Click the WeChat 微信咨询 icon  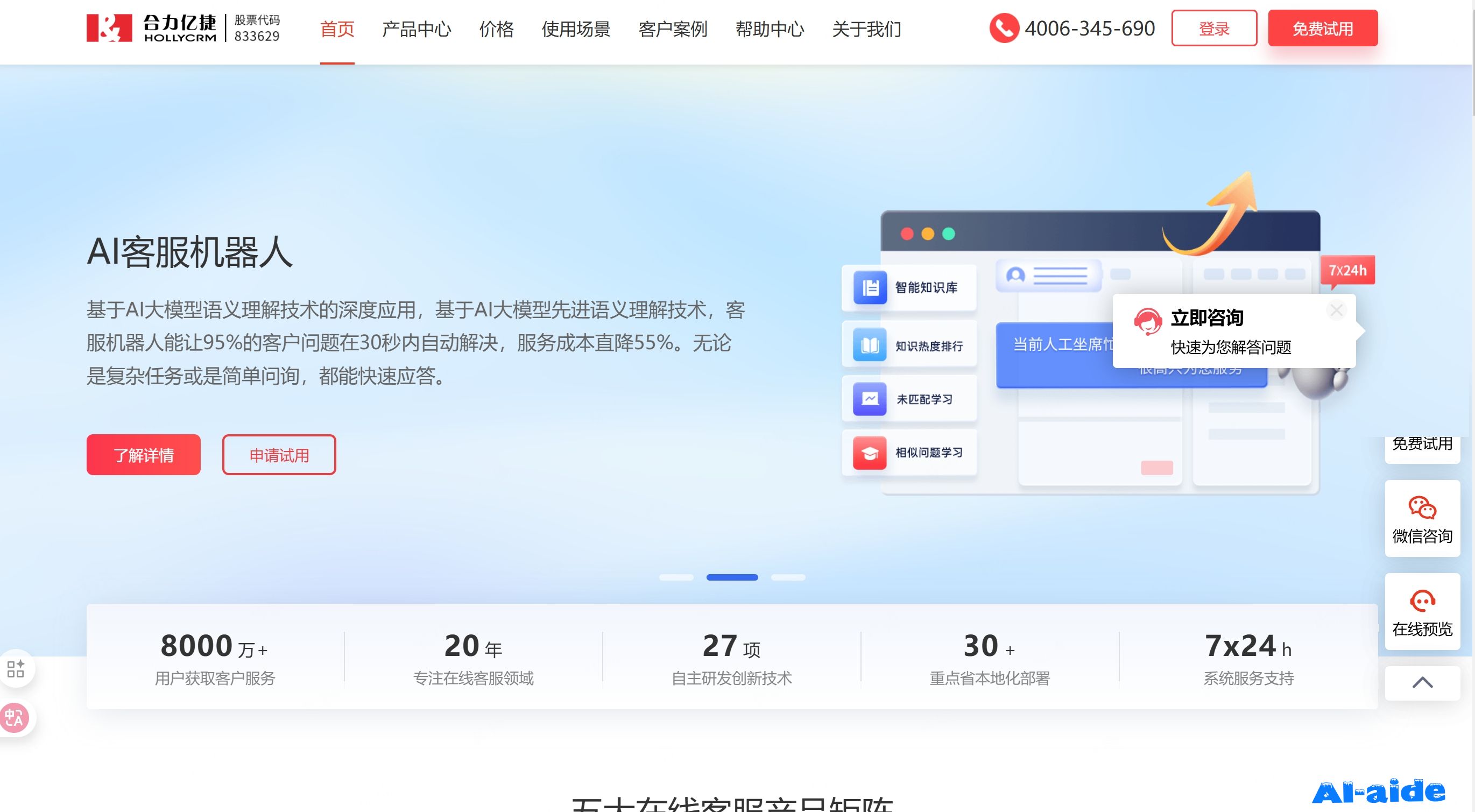coord(1422,507)
